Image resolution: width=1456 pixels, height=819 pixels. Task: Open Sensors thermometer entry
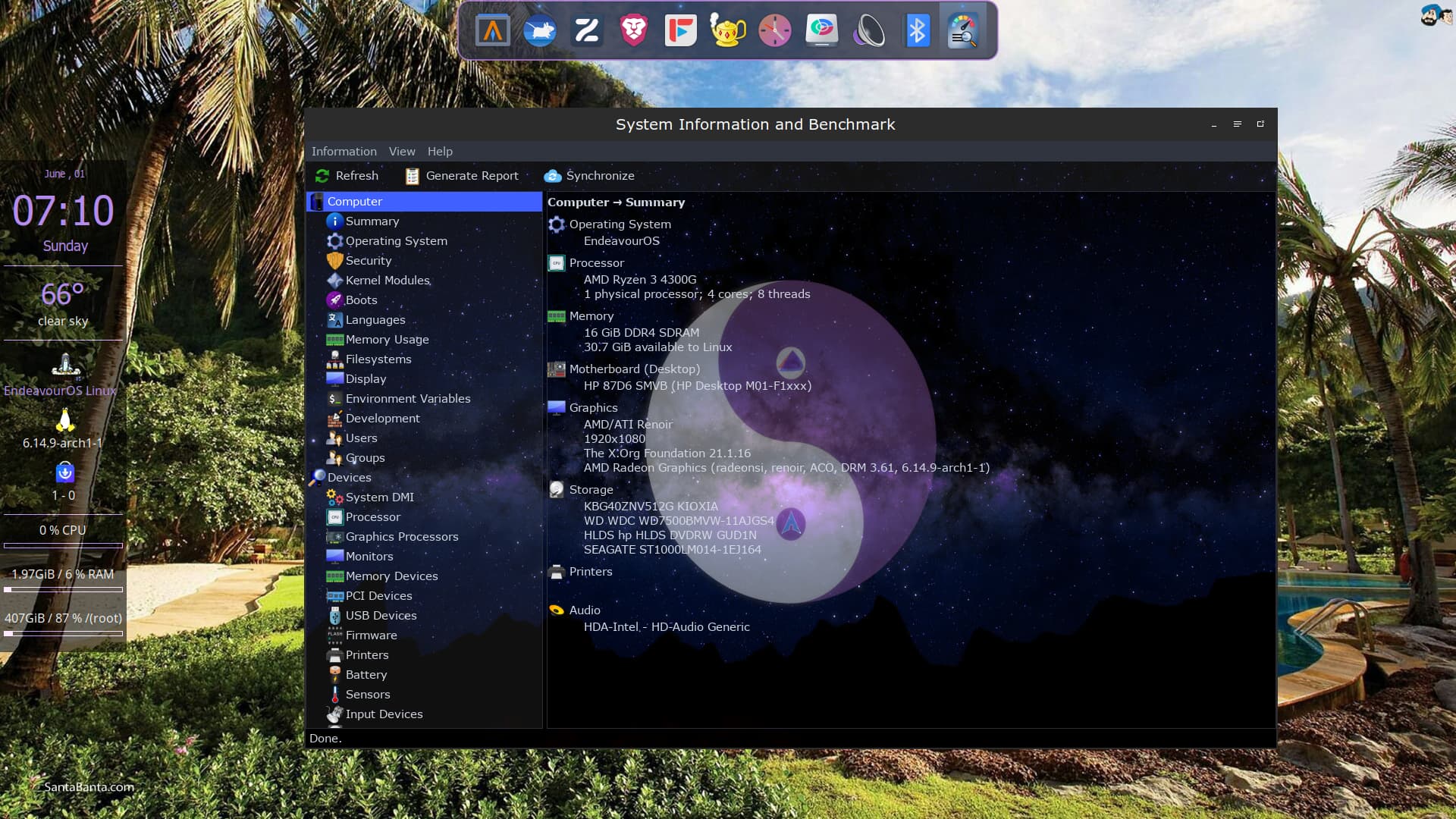[368, 694]
